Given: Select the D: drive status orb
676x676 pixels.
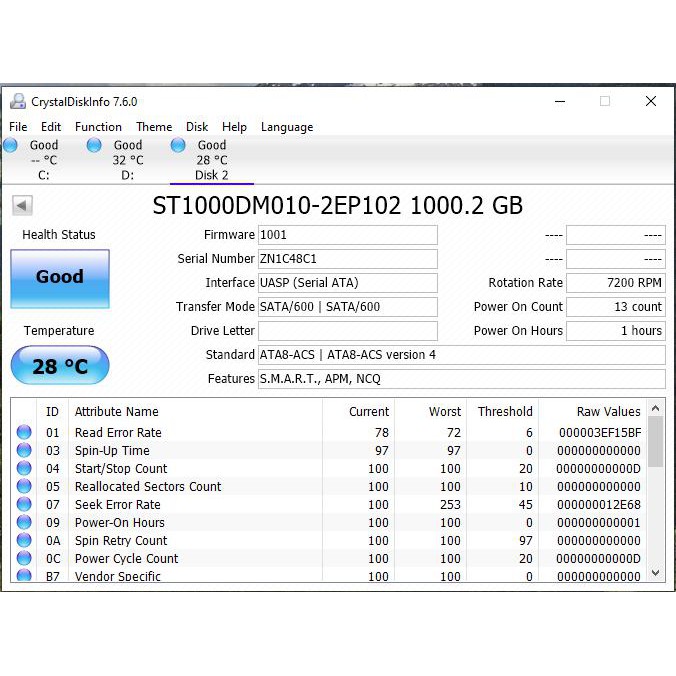Looking at the screenshot, I should pos(94,145).
